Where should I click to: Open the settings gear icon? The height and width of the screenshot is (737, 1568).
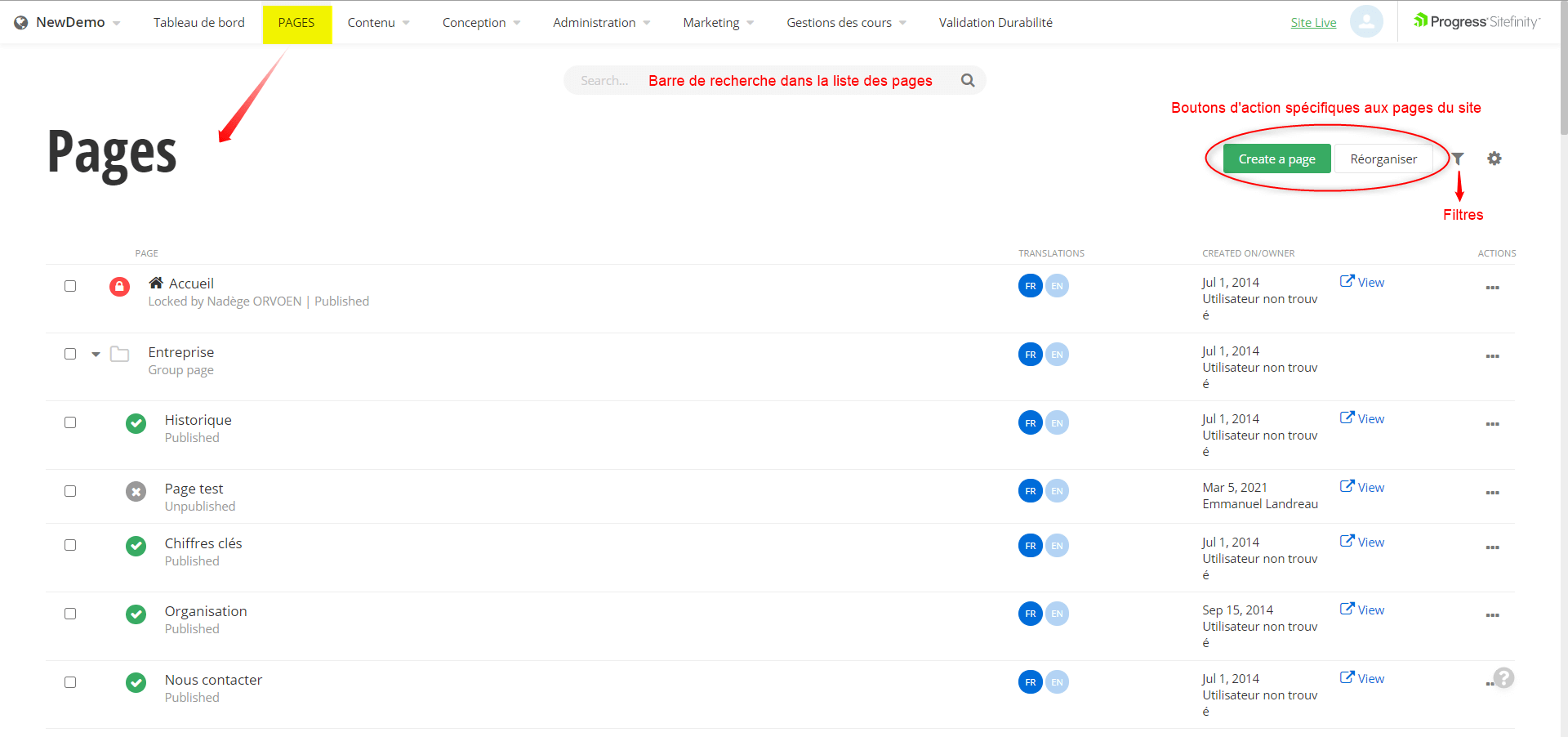[x=1494, y=159]
